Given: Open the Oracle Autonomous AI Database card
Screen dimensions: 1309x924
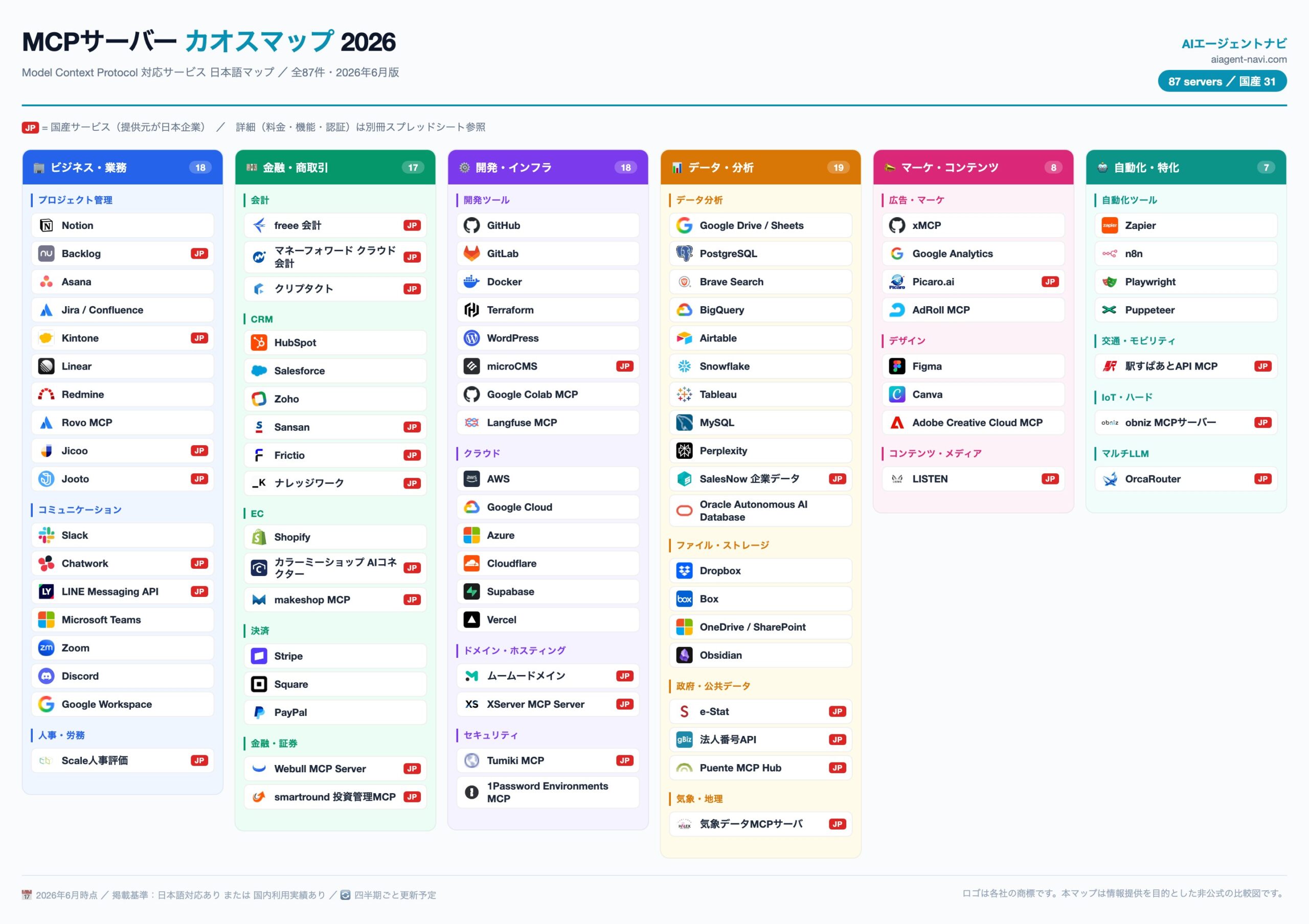Looking at the screenshot, I should coord(760,511).
